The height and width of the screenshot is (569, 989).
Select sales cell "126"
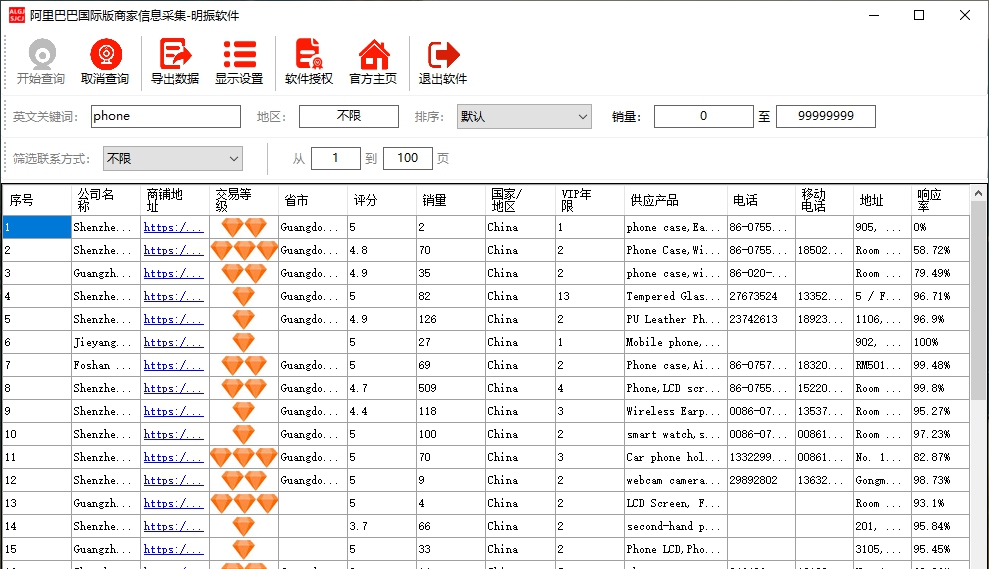pos(451,319)
